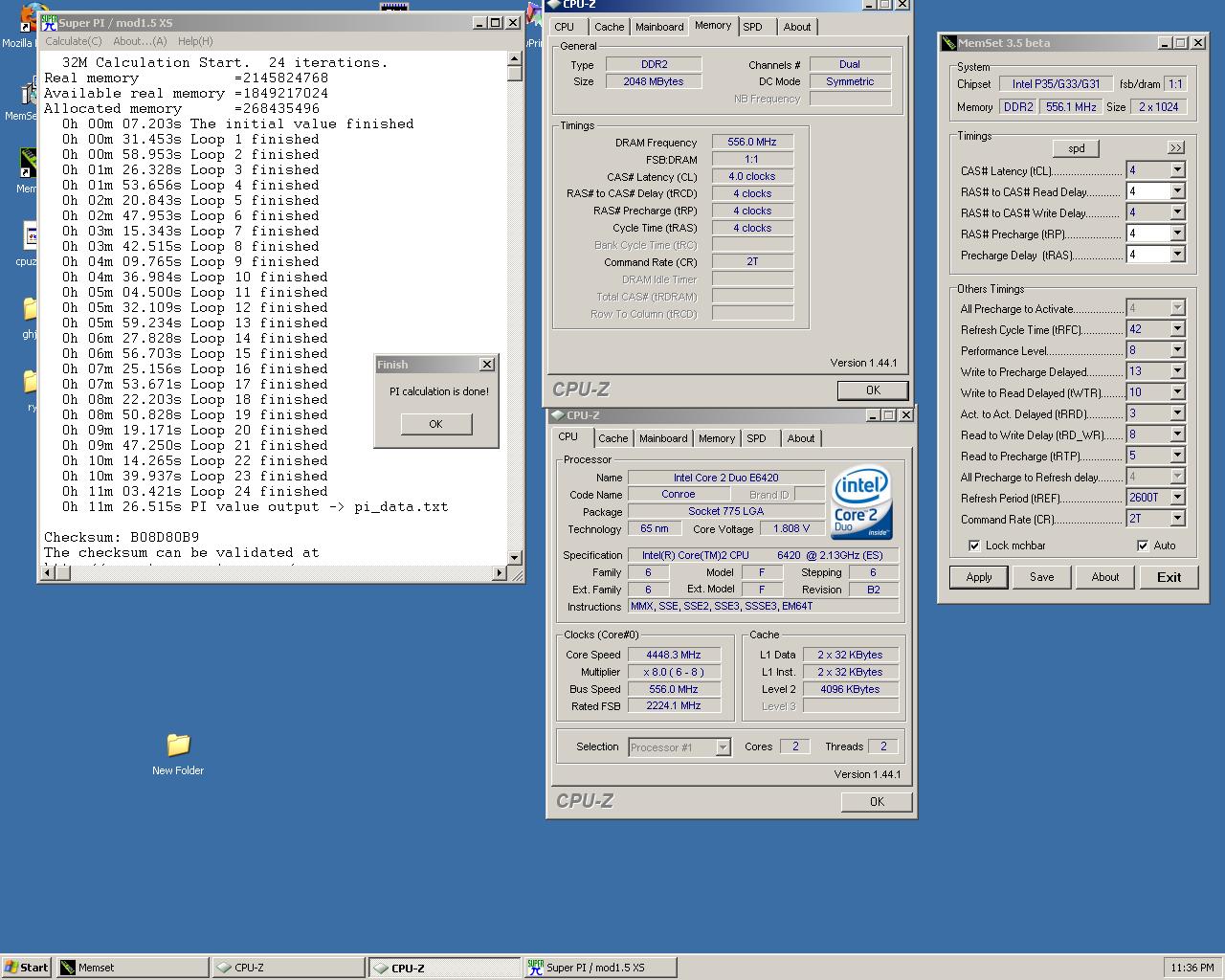
Task: Expand the Read to Precharge (tRTP) dropdown
Action: point(1177,456)
